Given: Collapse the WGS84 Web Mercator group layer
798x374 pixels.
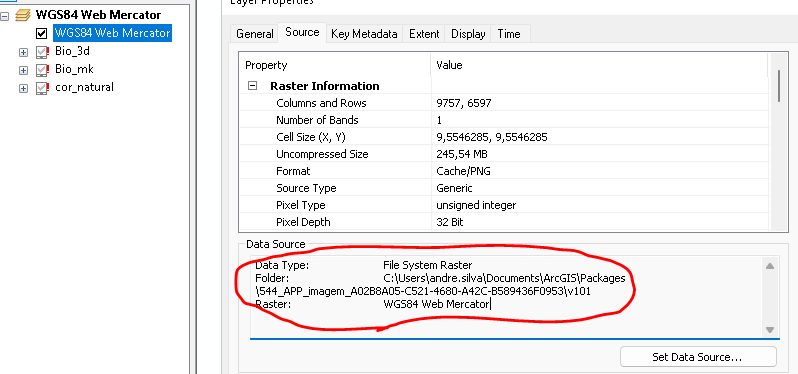Looking at the screenshot, I should [5, 16].
